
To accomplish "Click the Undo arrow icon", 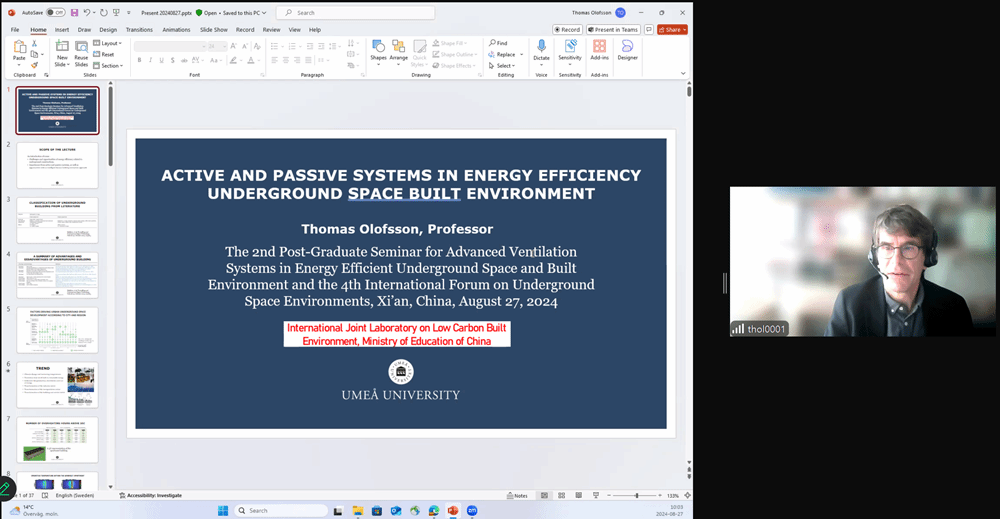I will click(87, 13).
